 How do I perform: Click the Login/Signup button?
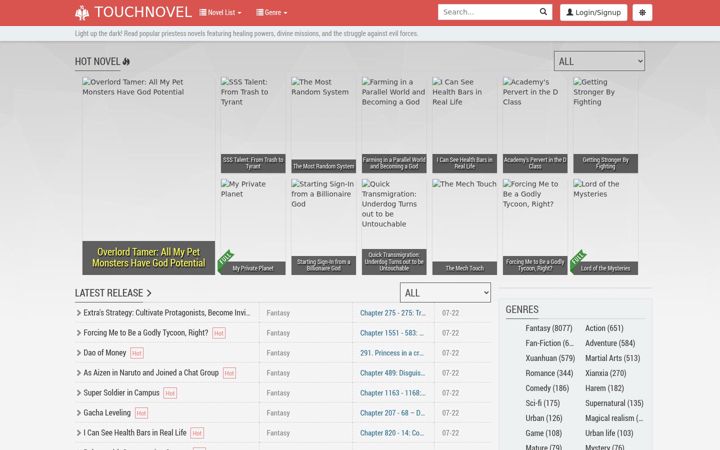click(593, 12)
